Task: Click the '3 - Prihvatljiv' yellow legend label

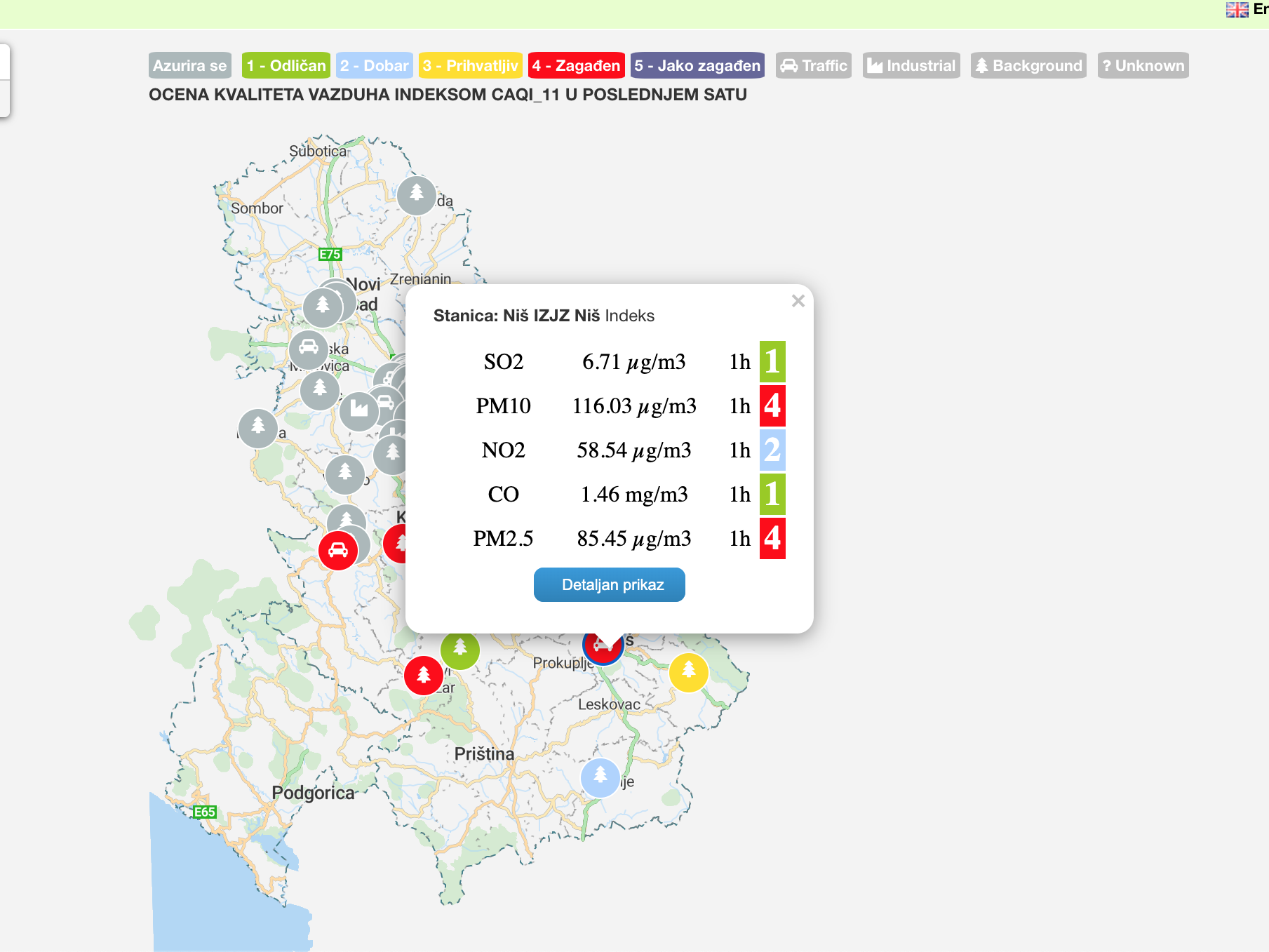Action: pos(470,66)
